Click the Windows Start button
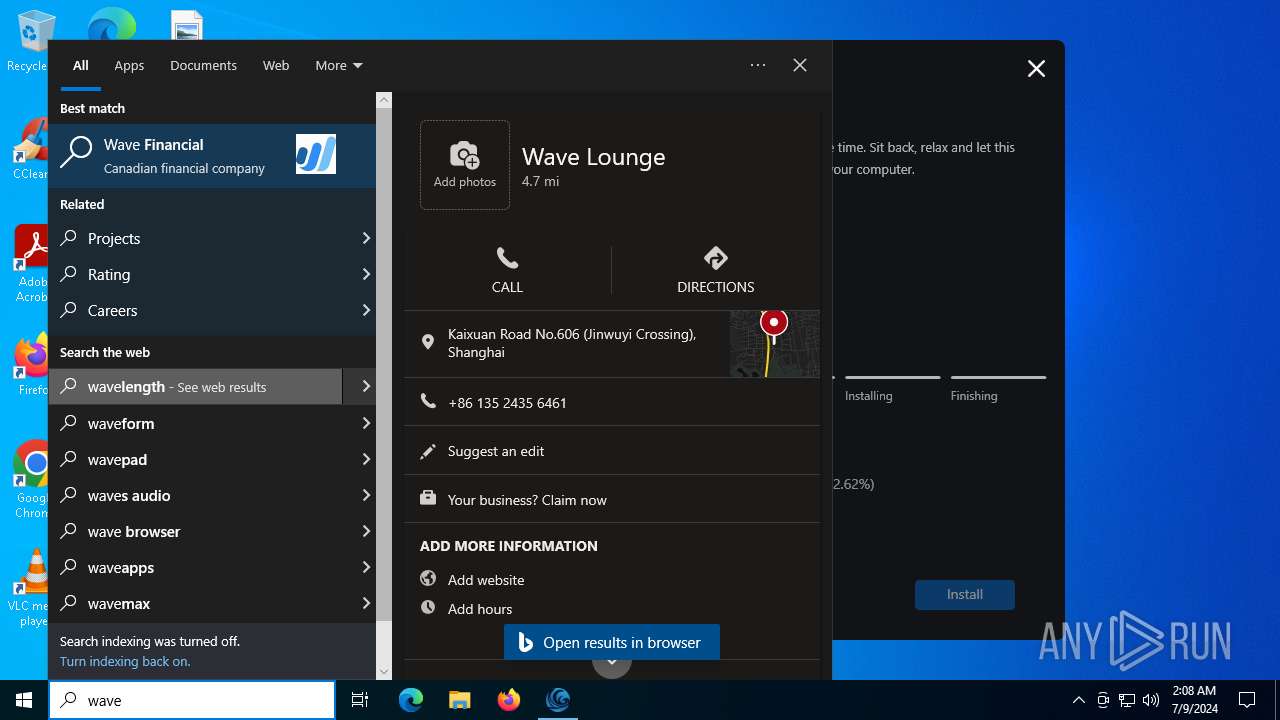Viewport: 1280px width, 720px height. tap(24, 700)
